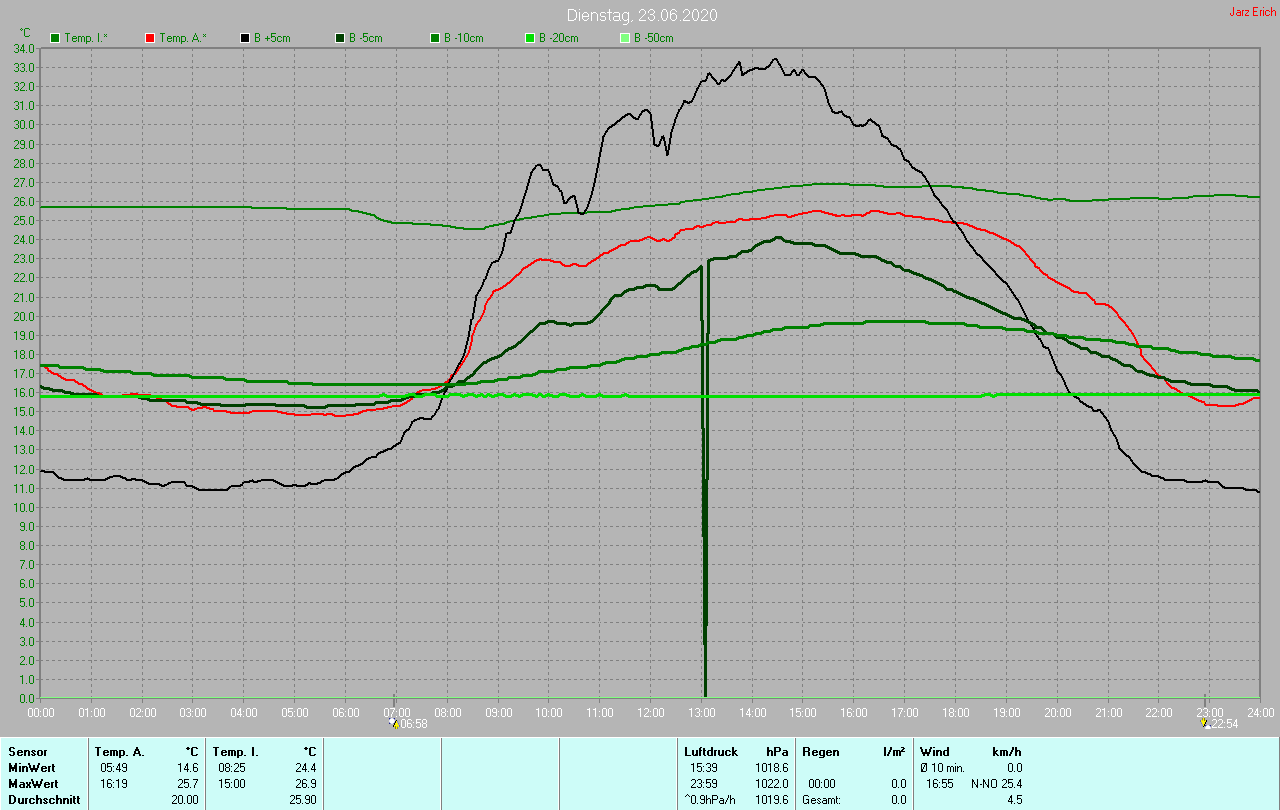This screenshot has width=1280, height=810.
Task: Click the B -20cm legend square
Action: (x=530, y=38)
